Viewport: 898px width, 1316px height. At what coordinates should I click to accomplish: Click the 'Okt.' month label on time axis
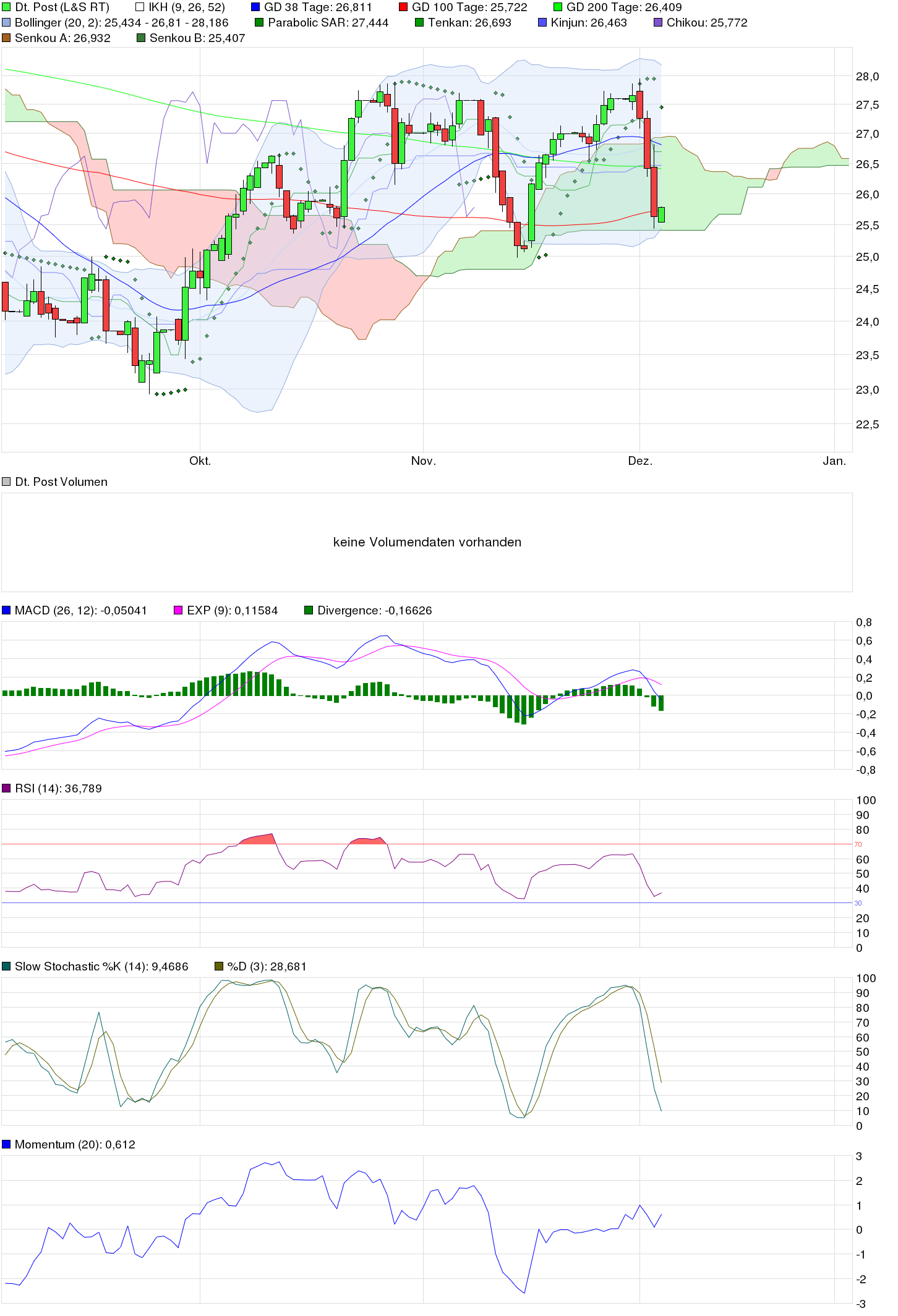pos(200,461)
